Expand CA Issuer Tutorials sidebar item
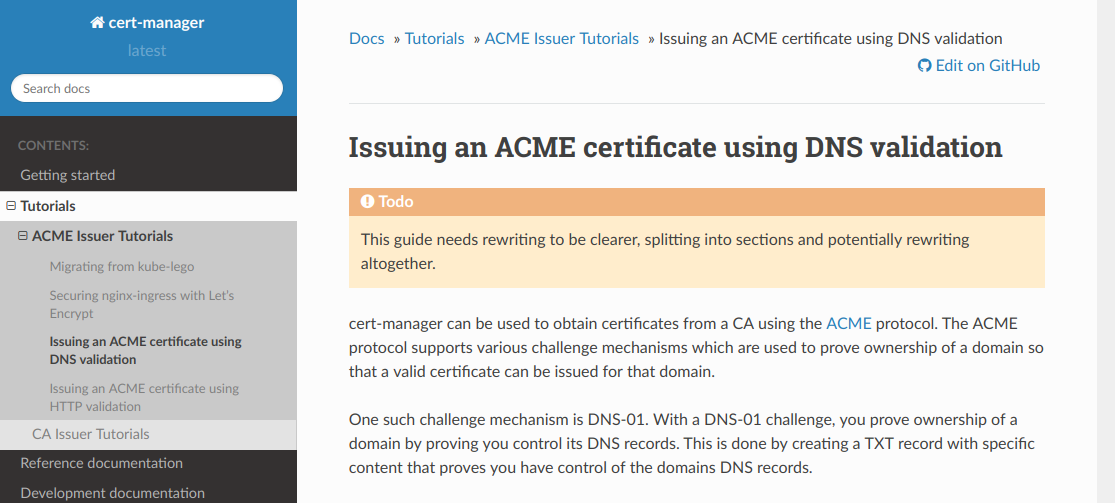Image resolution: width=1115 pixels, height=503 pixels. coord(90,434)
